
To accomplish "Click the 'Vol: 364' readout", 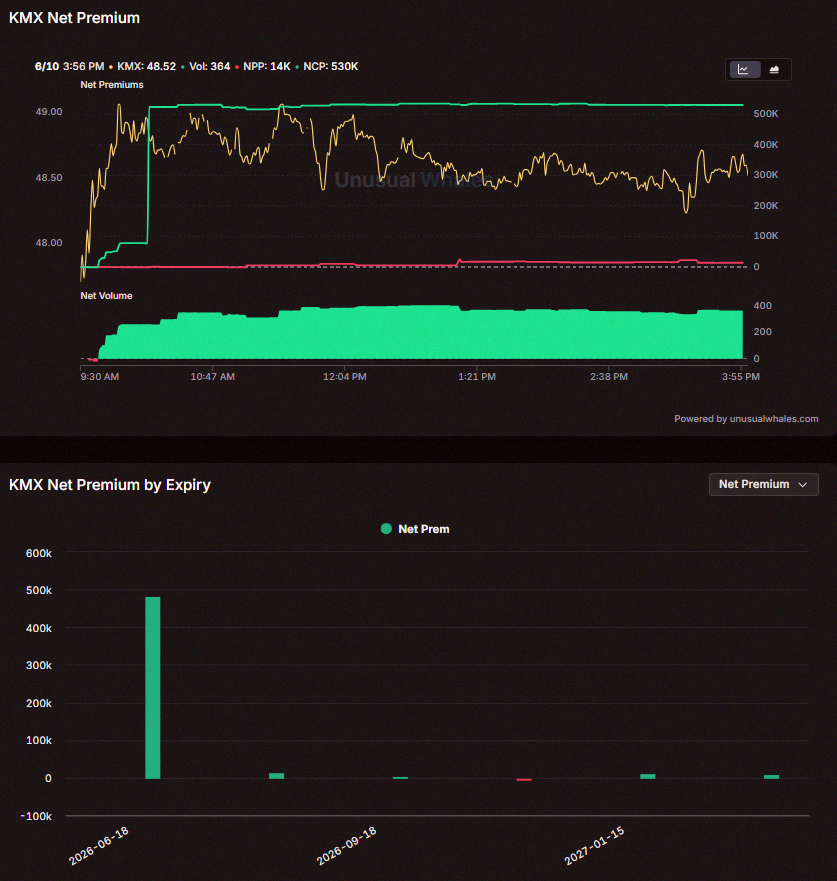I will click(210, 66).
